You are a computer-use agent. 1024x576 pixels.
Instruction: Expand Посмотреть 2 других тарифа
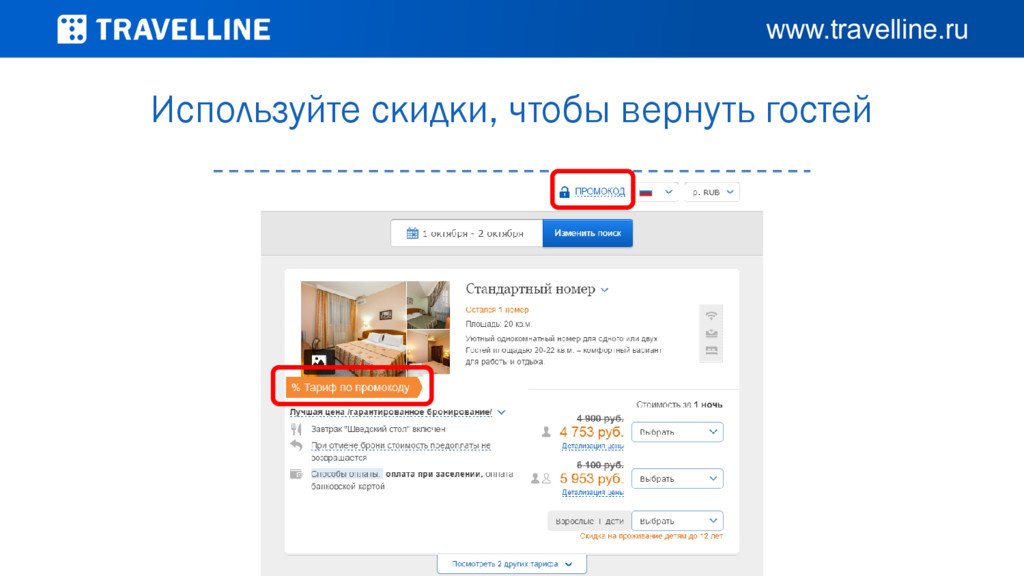pyautogui.click(x=511, y=564)
